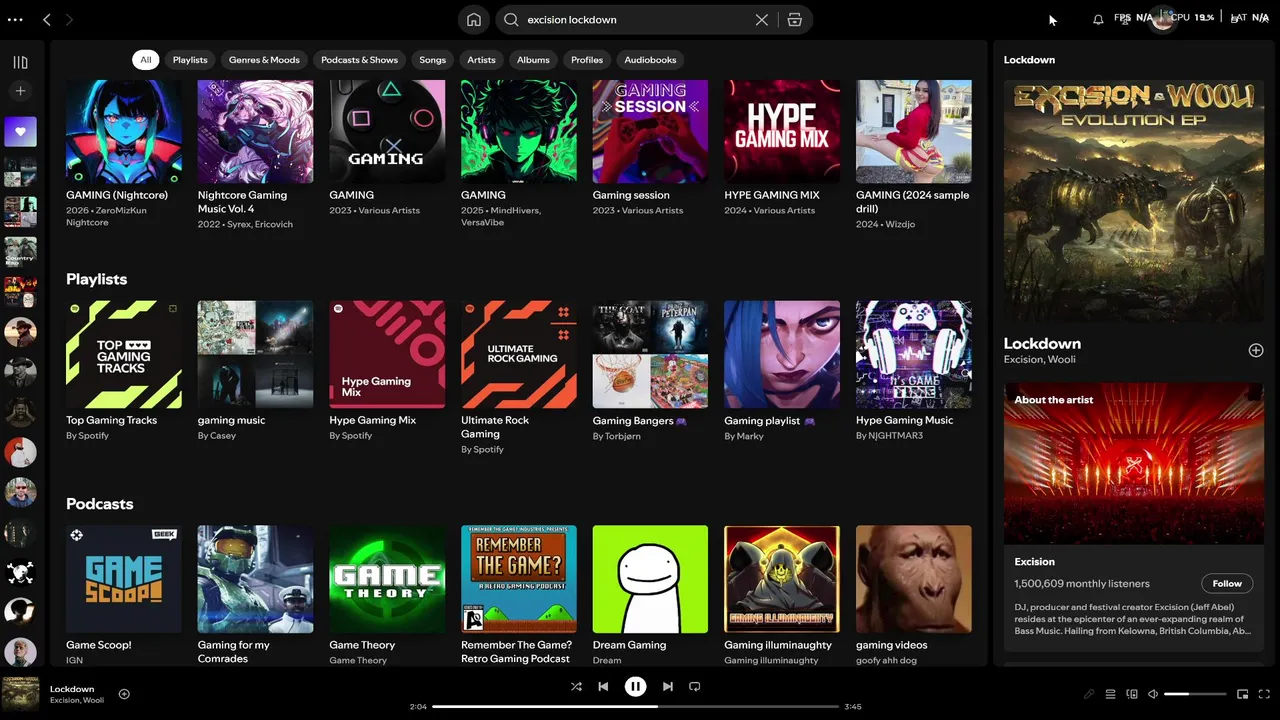Screen dimensions: 1280x720
Task: Skip to previous track
Action: pos(603,687)
